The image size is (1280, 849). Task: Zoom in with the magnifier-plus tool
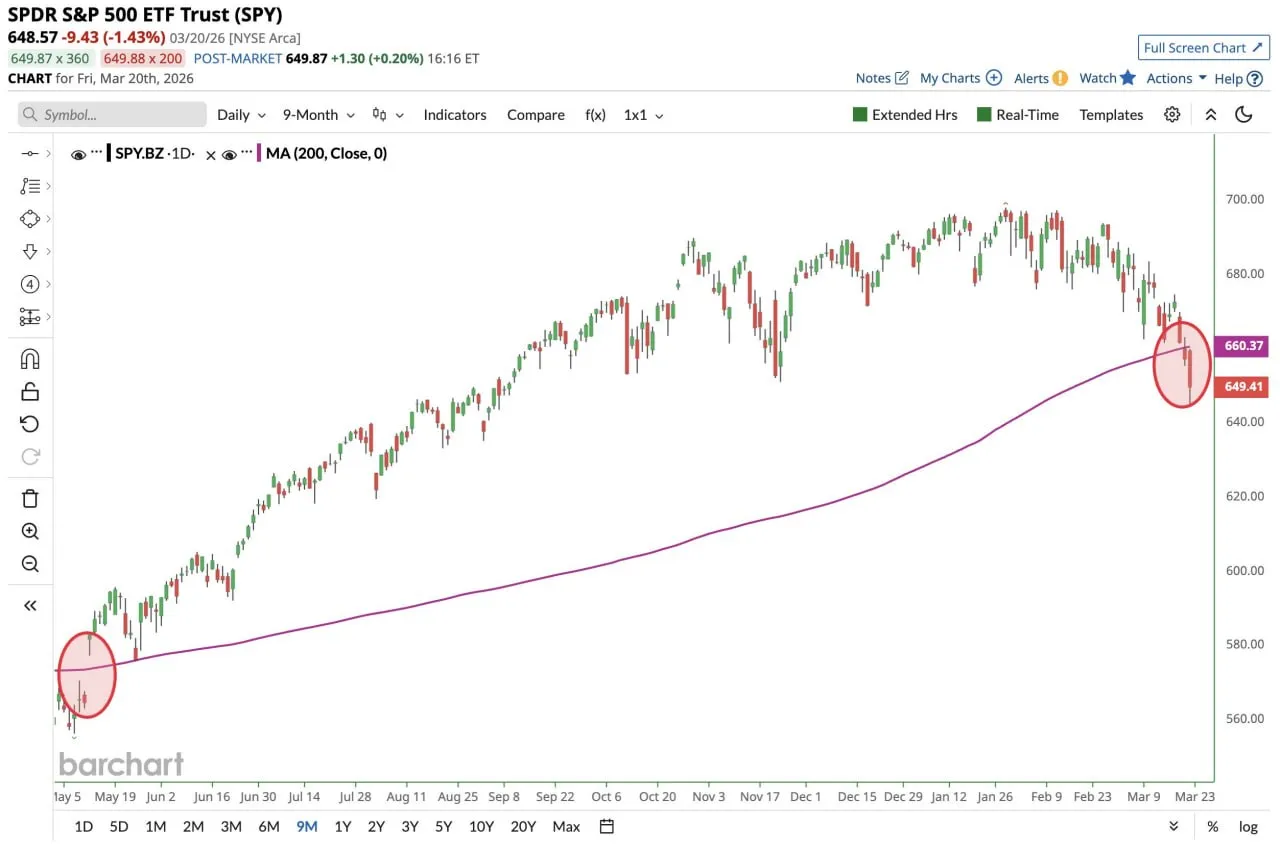pos(28,531)
